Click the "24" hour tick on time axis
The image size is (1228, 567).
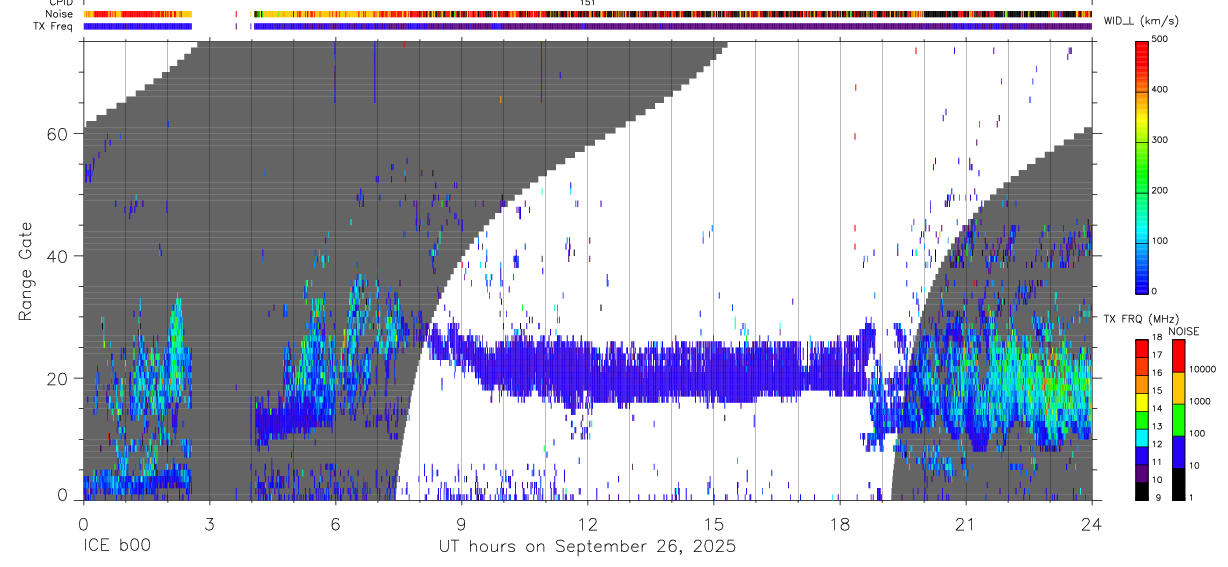(x=1091, y=523)
